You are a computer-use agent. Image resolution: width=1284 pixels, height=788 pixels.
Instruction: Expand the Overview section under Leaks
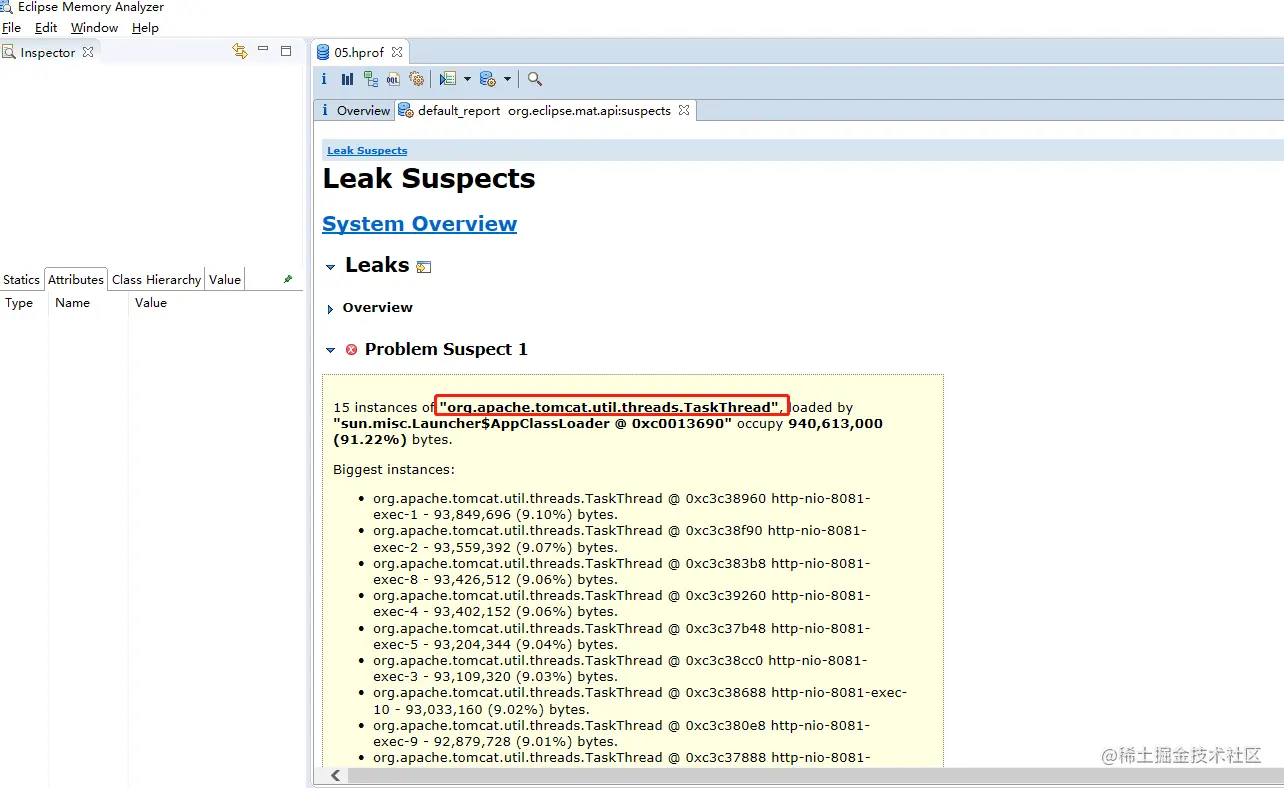pyautogui.click(x=331, y=309)
